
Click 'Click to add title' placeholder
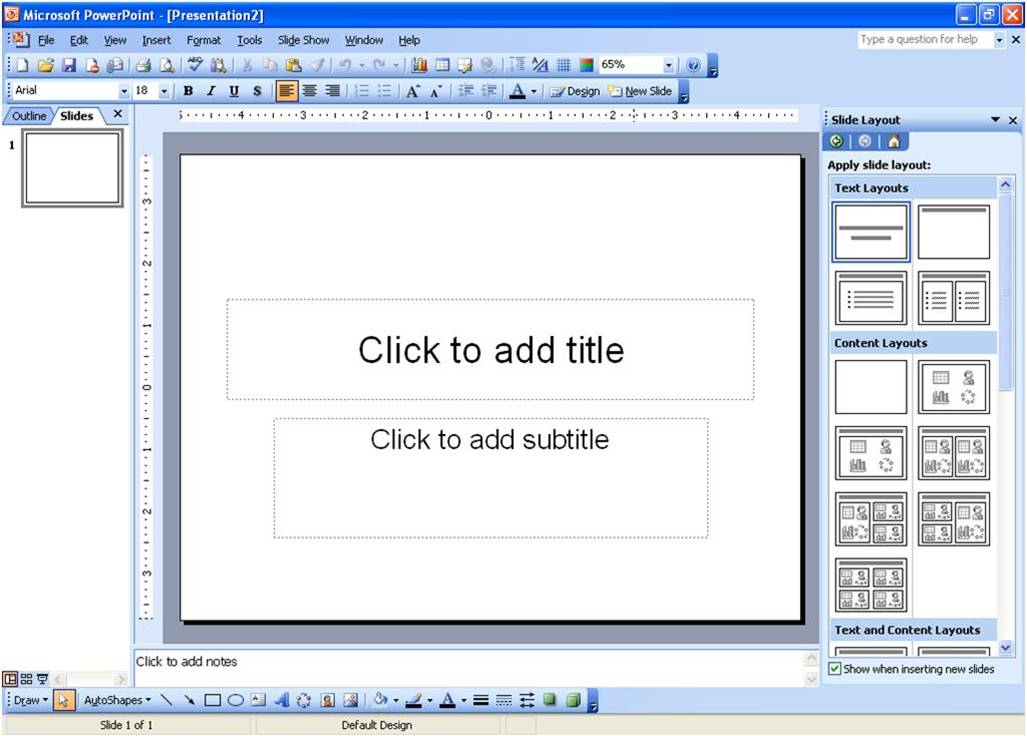[x=491, y=350]
